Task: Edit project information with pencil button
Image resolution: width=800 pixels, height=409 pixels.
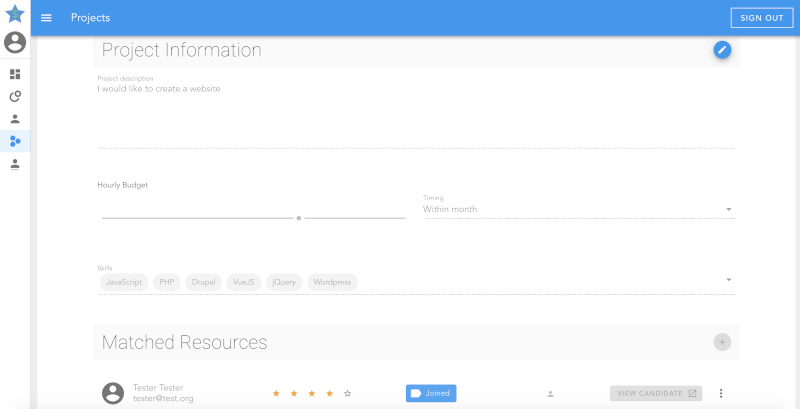Action: [x=722, y=50]
